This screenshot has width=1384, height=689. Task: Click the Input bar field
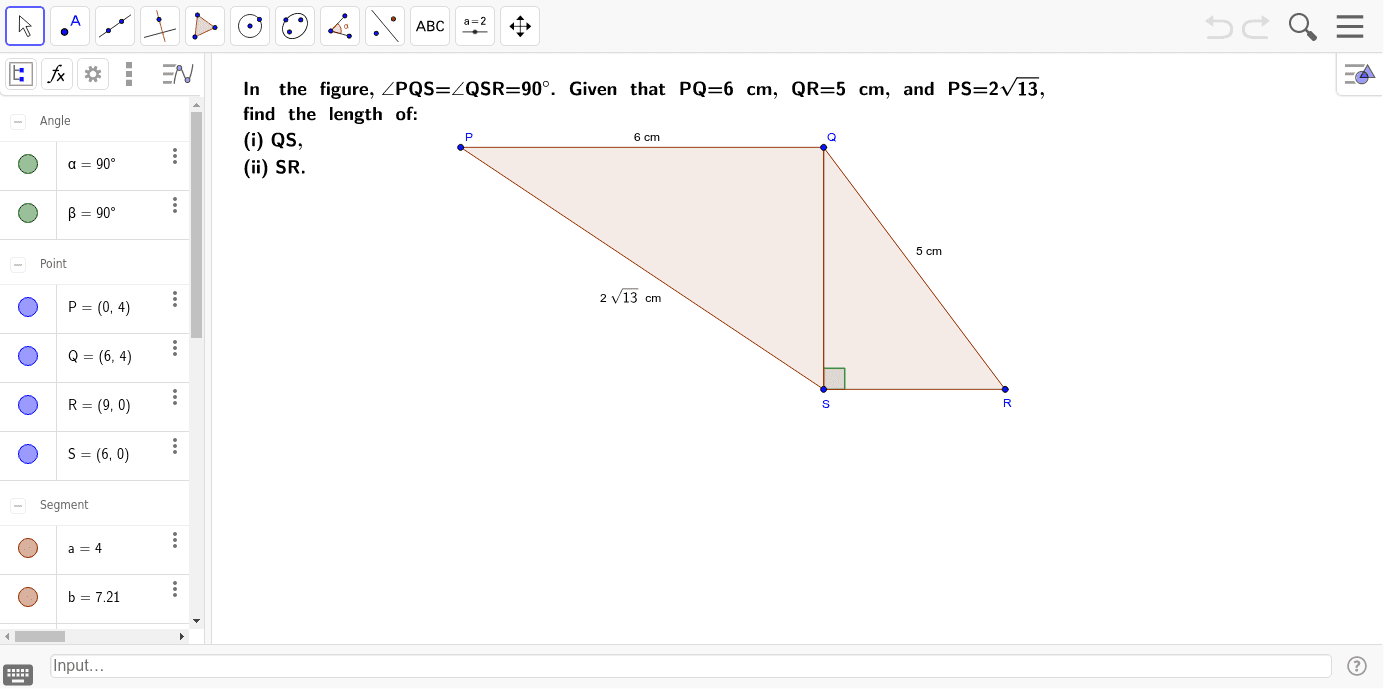click(691, 666)
